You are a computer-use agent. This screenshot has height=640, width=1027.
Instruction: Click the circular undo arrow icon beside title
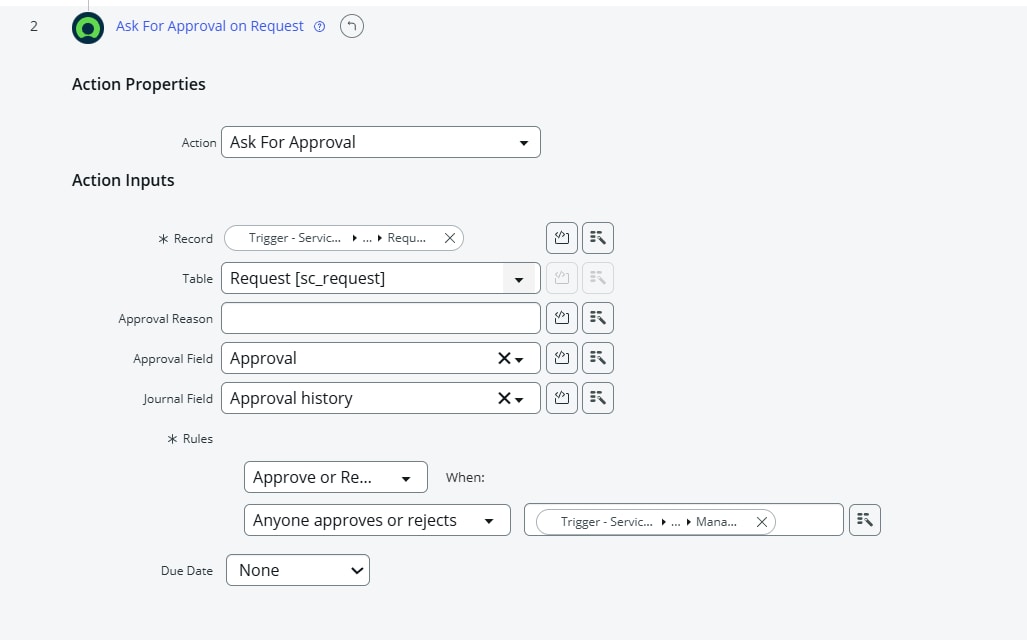[351, 27]
